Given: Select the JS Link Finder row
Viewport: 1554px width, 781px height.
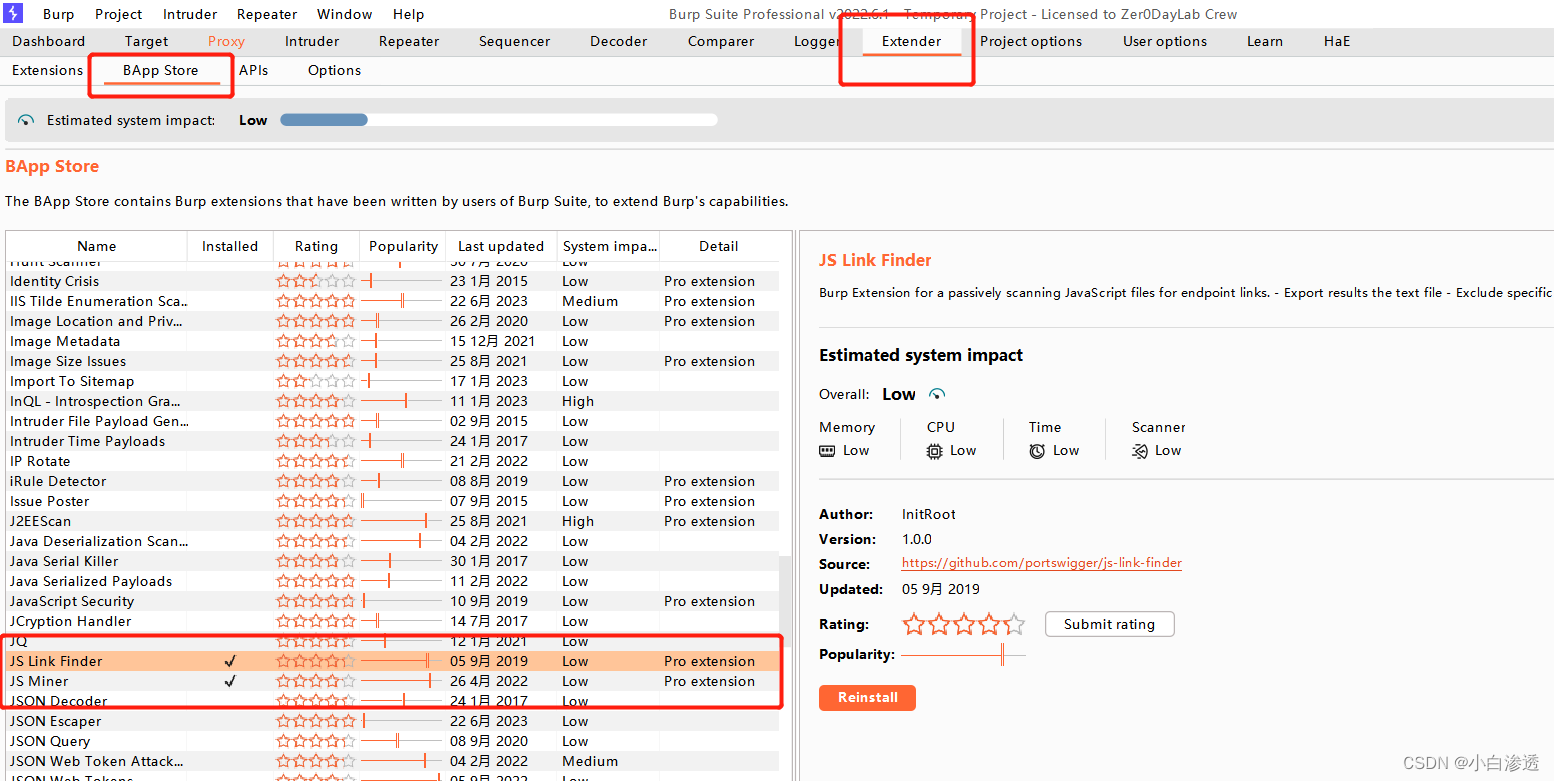Looking at the screenshot, I should tap(392, 661).
